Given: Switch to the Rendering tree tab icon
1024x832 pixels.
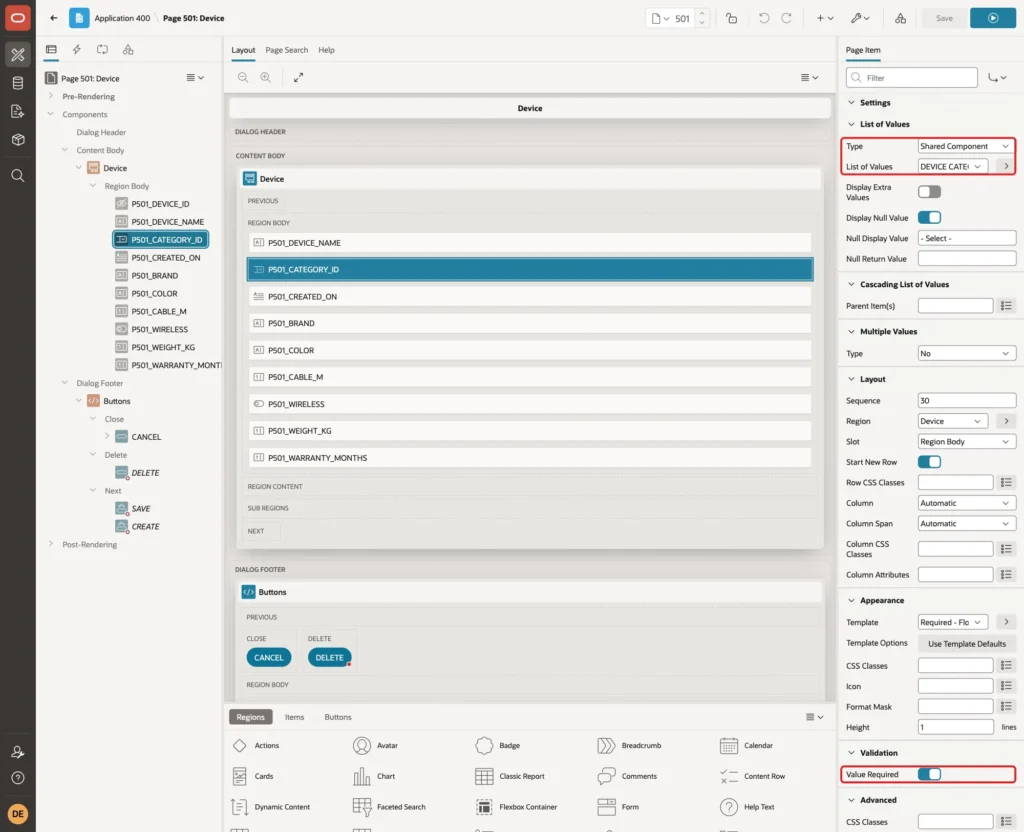Looking at the screenshot, I should (x=51, y=49).
